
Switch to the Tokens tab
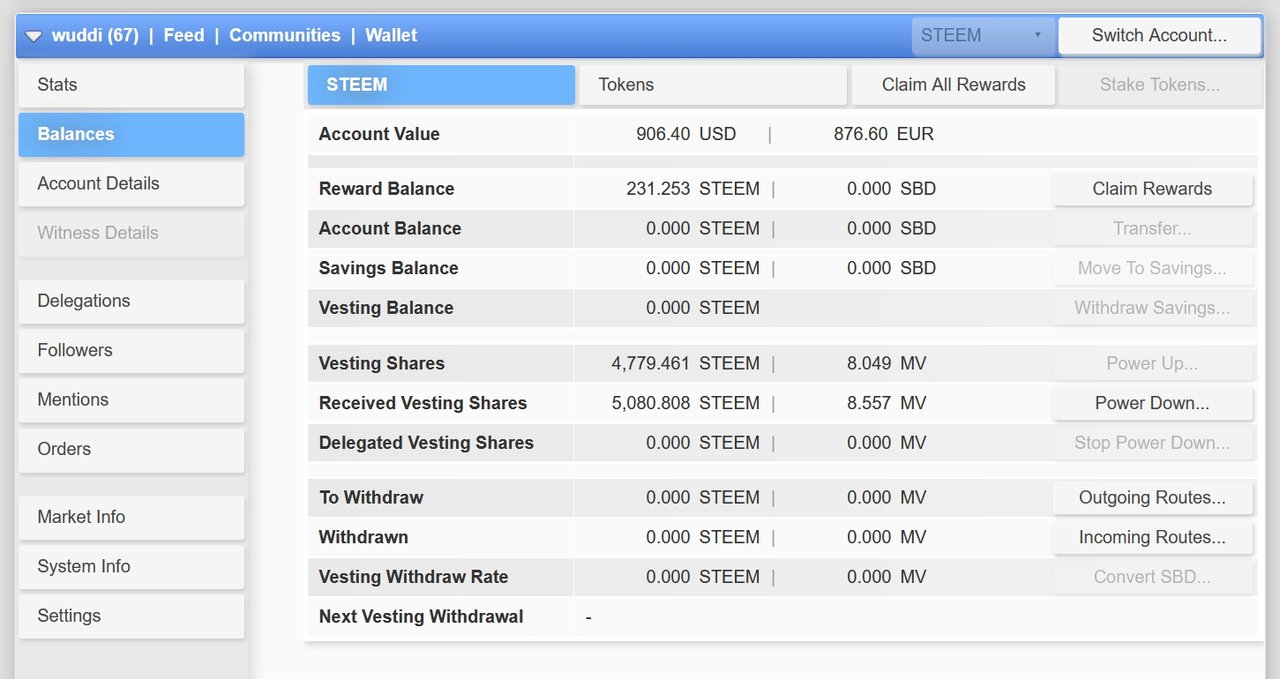[713, 85]
